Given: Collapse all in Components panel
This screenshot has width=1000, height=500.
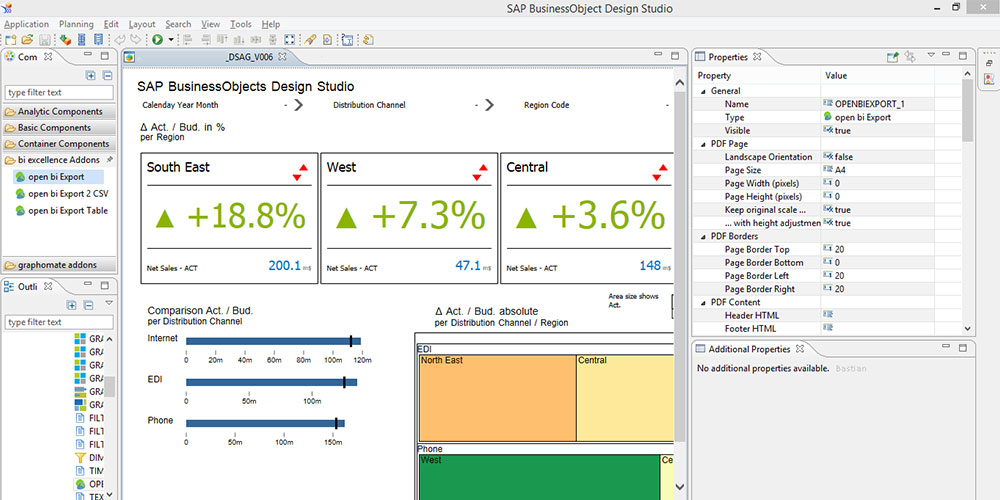Looking at the screenshot, I should (107, 75).
